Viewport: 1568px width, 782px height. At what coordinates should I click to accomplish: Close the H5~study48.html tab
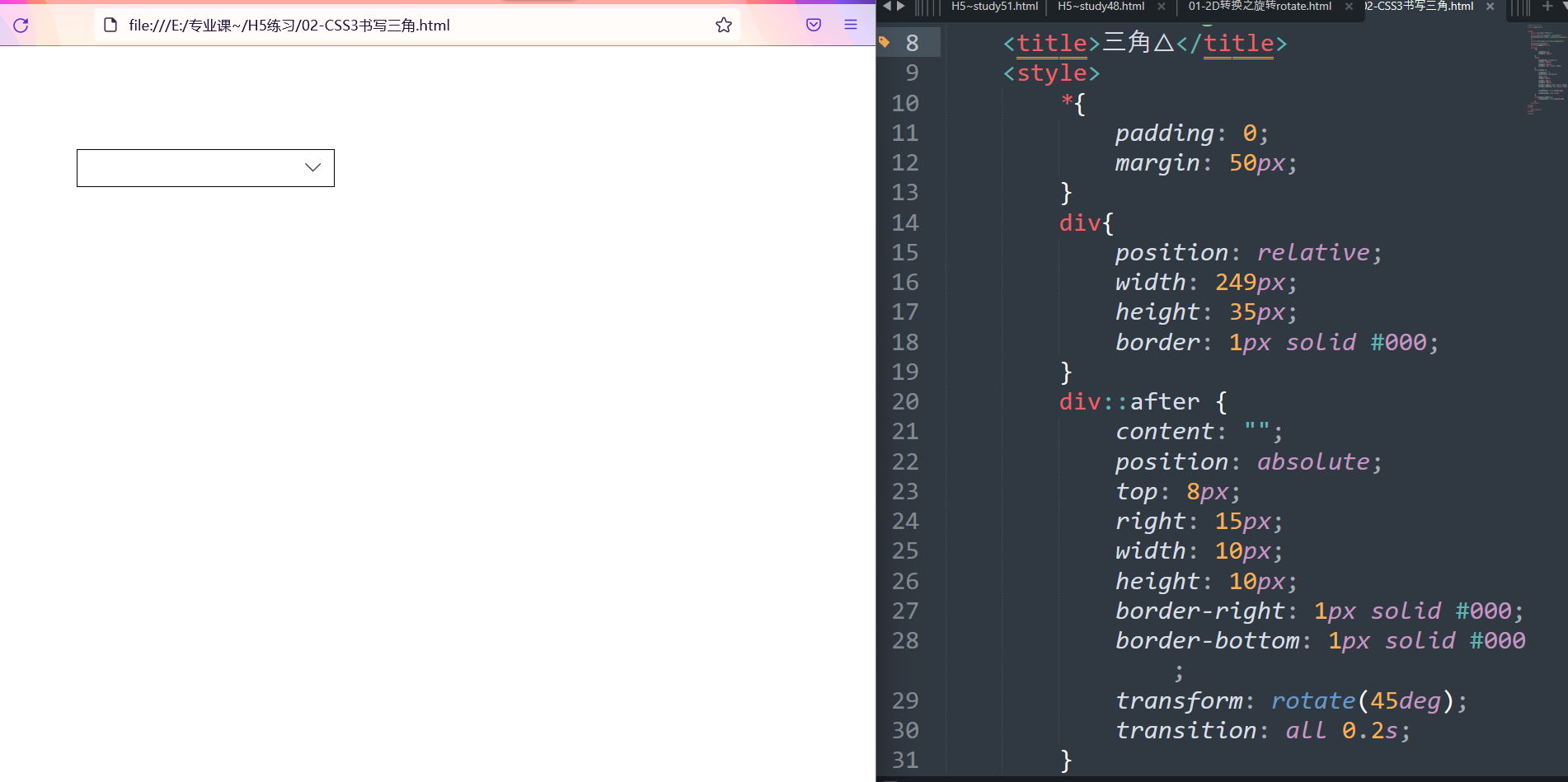tap(1162, 7)
